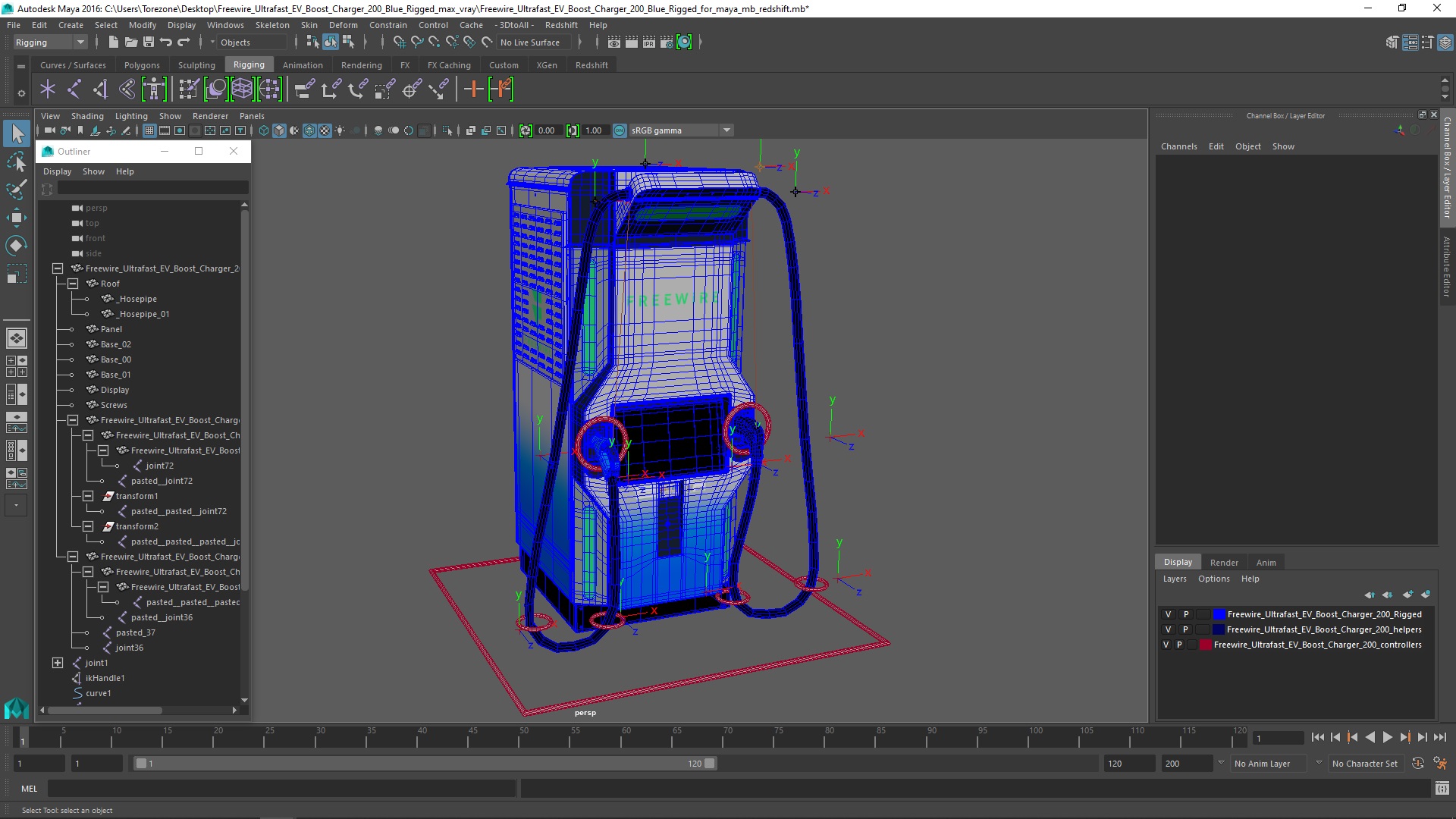The height and width of the screenshot is (819, 1456).
Task: Expand the joint1 node in Outliner
Action: tap(58, 663)
